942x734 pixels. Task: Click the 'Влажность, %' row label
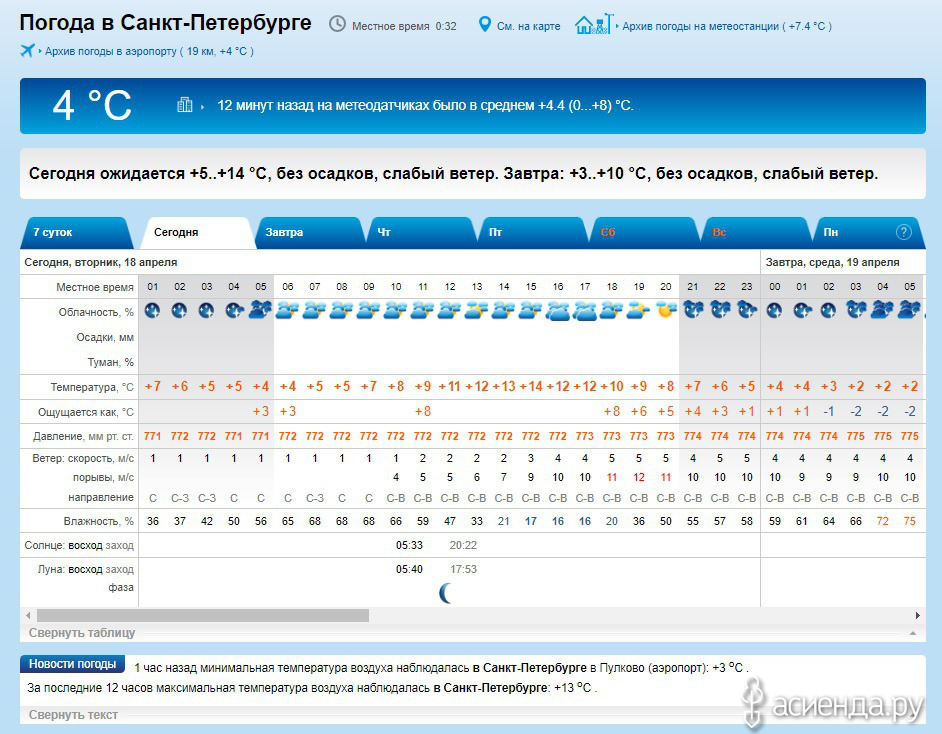pos(99,521)
